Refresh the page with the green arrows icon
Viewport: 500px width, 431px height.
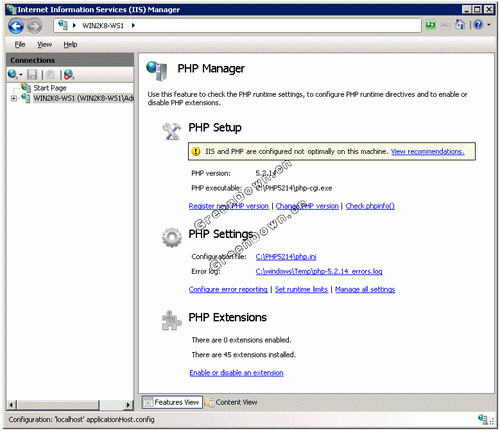(x=430, y=25)
